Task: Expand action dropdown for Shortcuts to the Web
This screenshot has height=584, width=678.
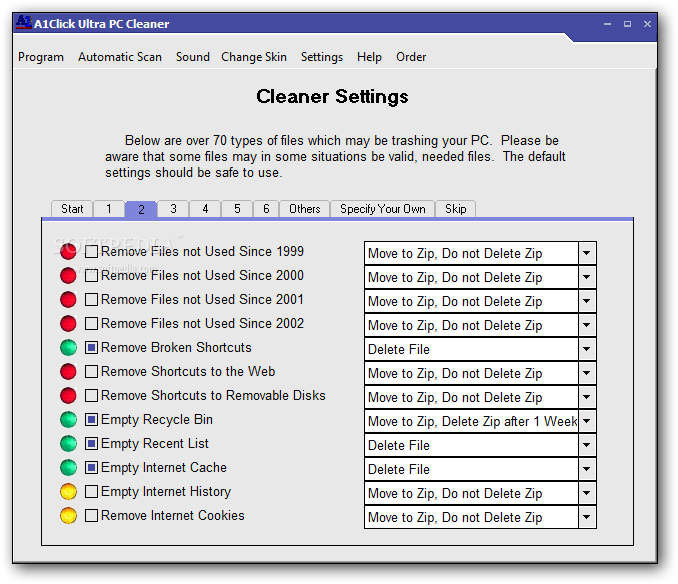Action: (587, 373)
